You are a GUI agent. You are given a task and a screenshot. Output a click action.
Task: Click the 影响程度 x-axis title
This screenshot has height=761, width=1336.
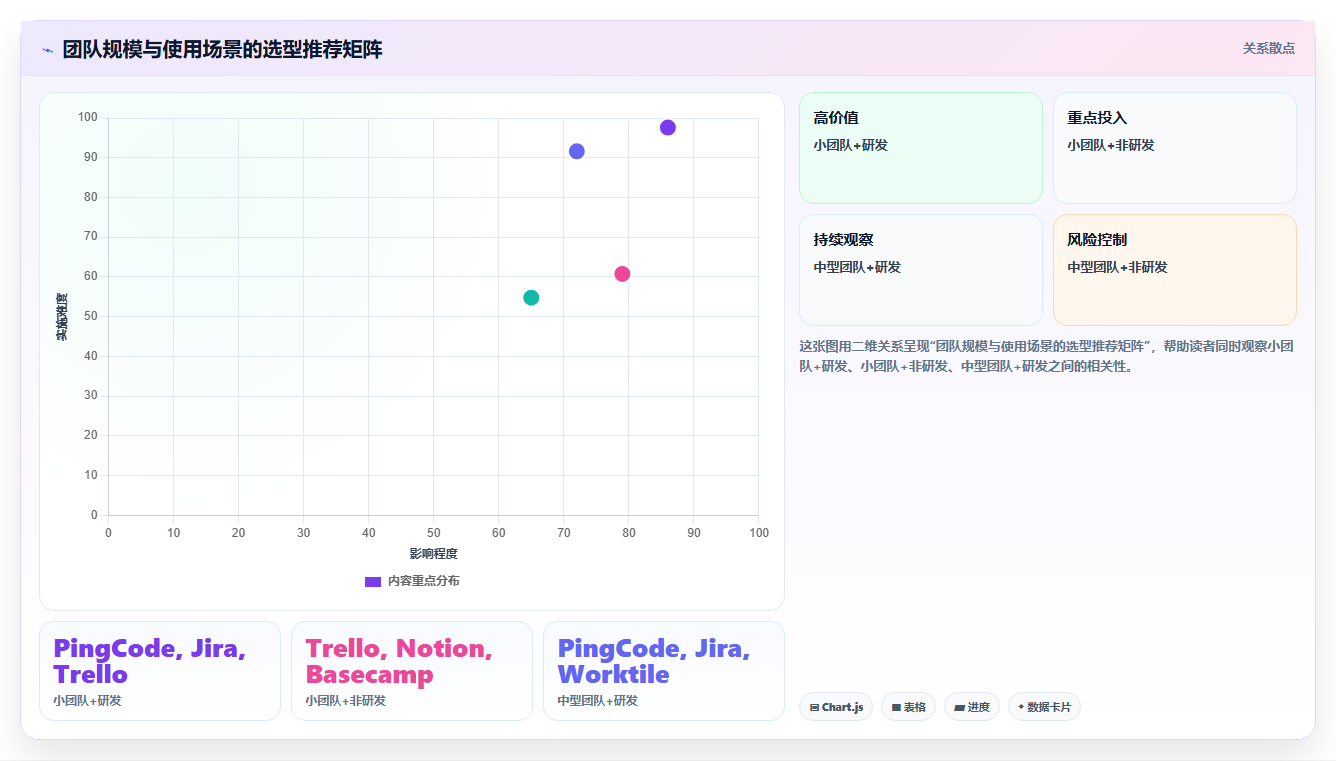coord(433,554)
